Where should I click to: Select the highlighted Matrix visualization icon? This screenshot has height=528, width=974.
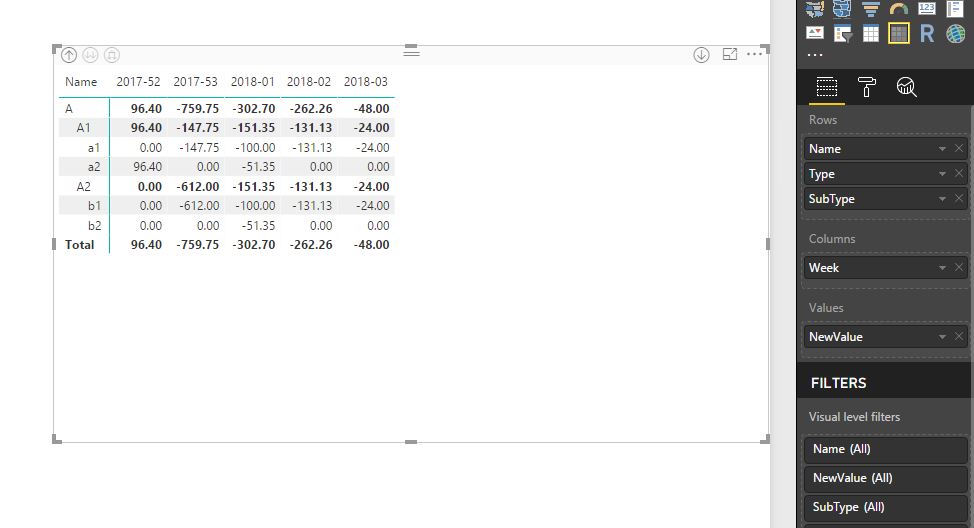(x=898, y=34)
